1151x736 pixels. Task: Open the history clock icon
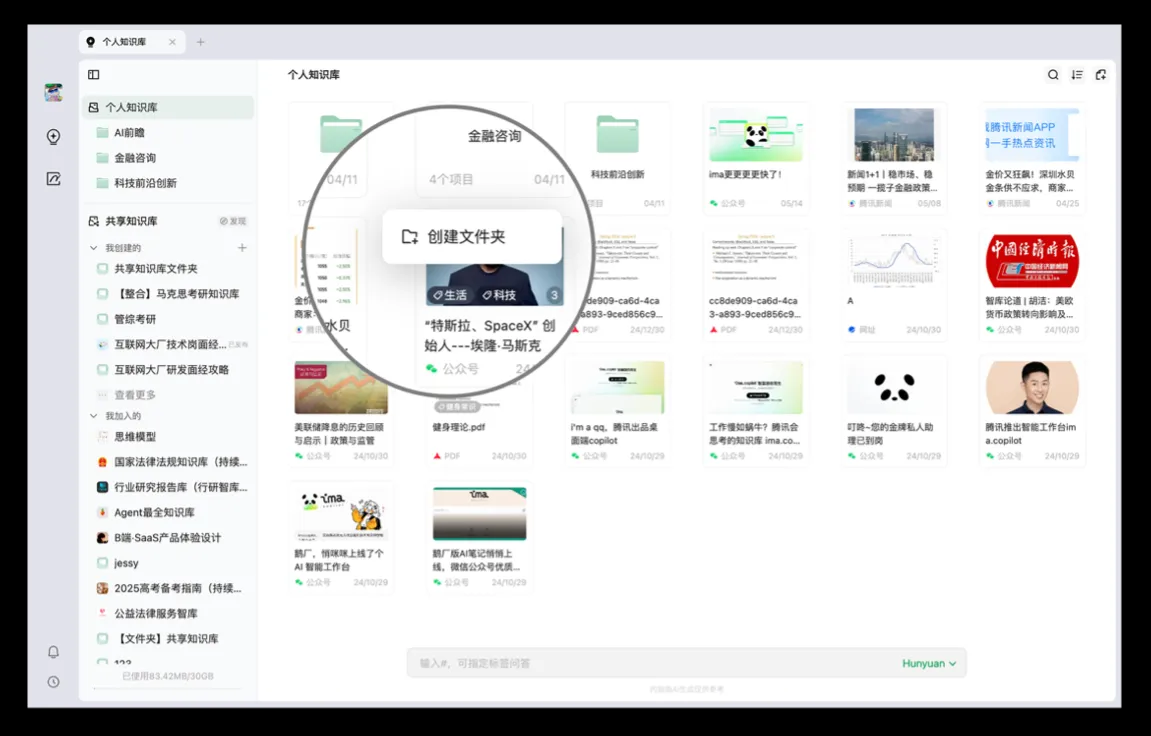tap(54, 682)
